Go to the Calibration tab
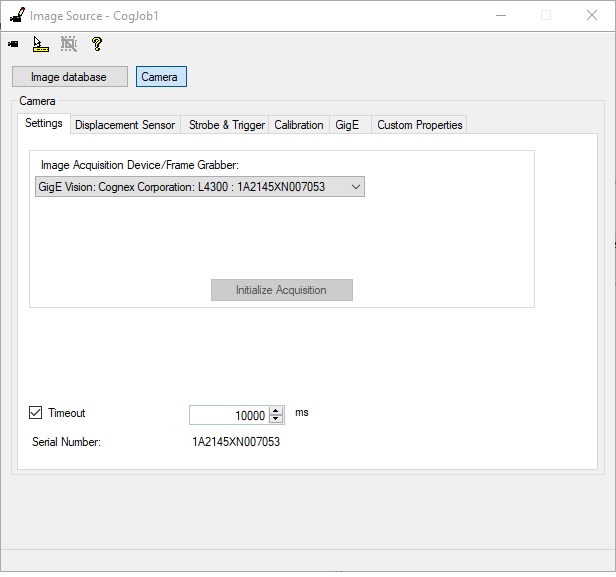This screenshot has height=577, width=616. (299, 125)
